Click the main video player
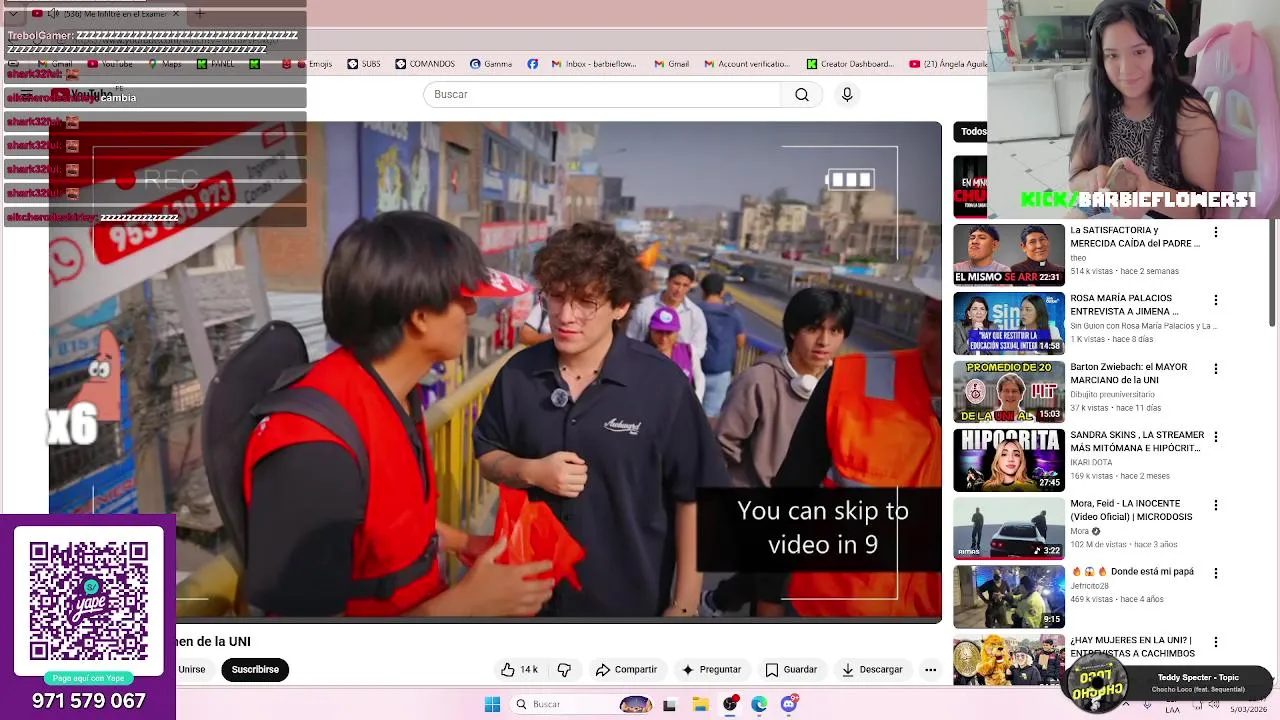The height and width of the screenshot is (720, 1280). click(x=495, y=372)
